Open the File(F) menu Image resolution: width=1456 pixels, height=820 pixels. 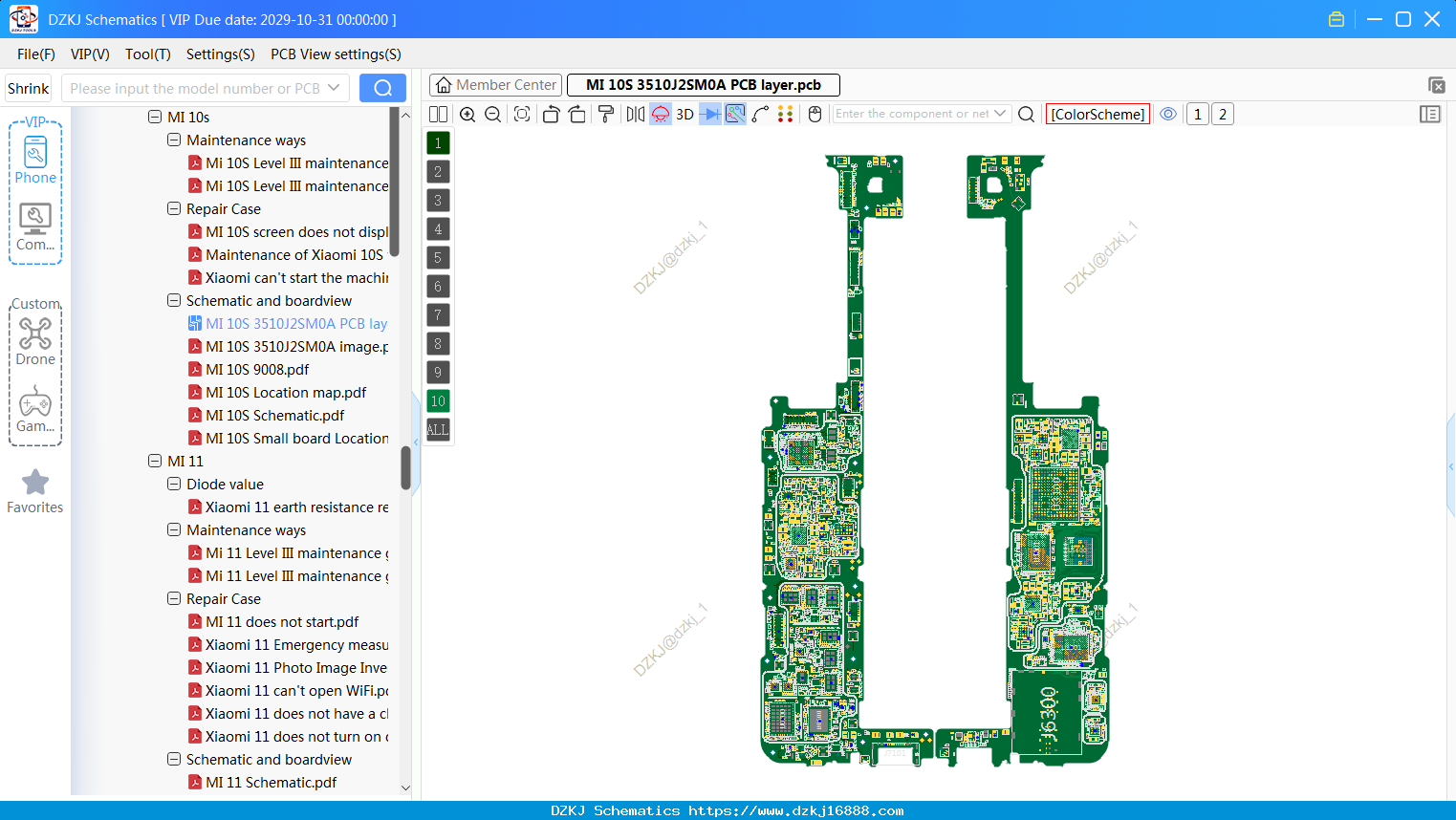[x=36, y=54]
